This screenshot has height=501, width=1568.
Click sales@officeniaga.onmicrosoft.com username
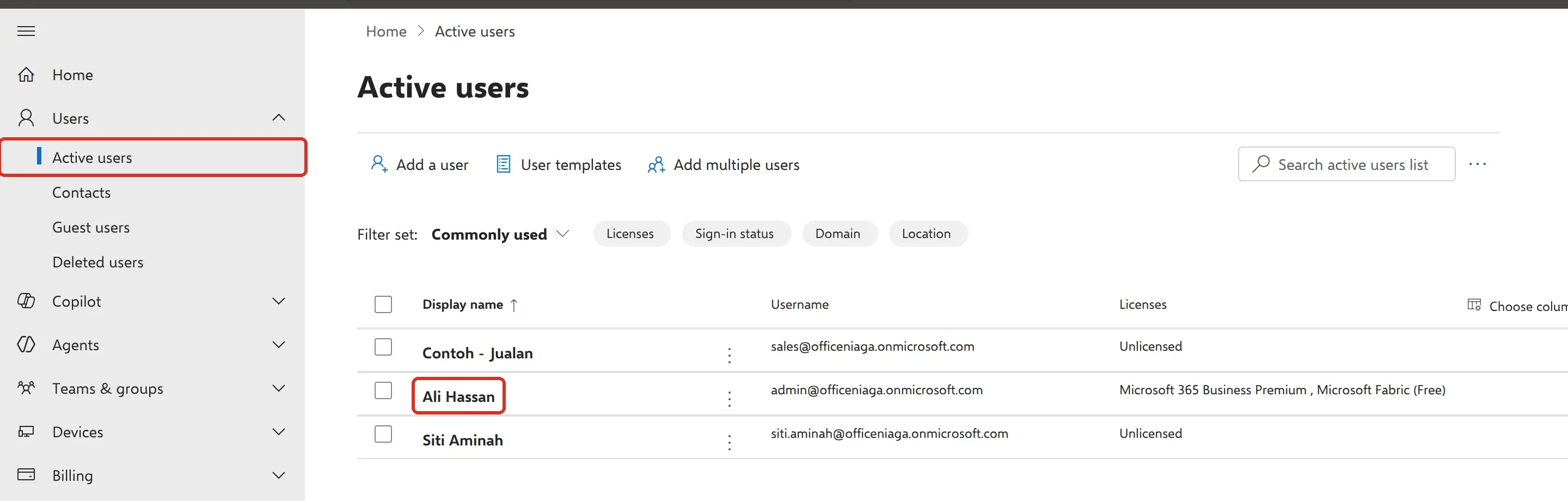point(872,346)
